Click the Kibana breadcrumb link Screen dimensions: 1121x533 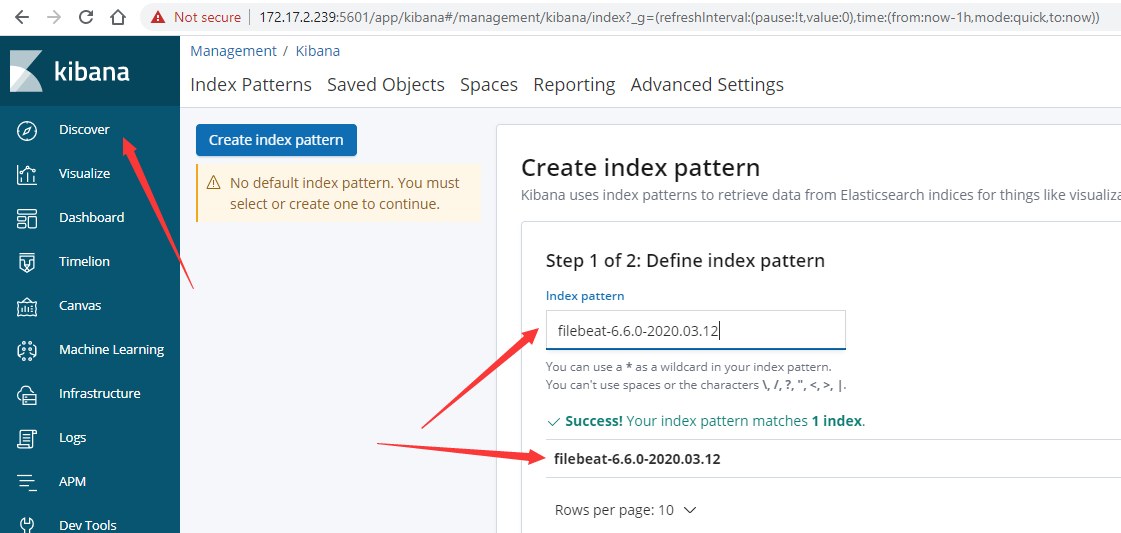tap(318, 51)
